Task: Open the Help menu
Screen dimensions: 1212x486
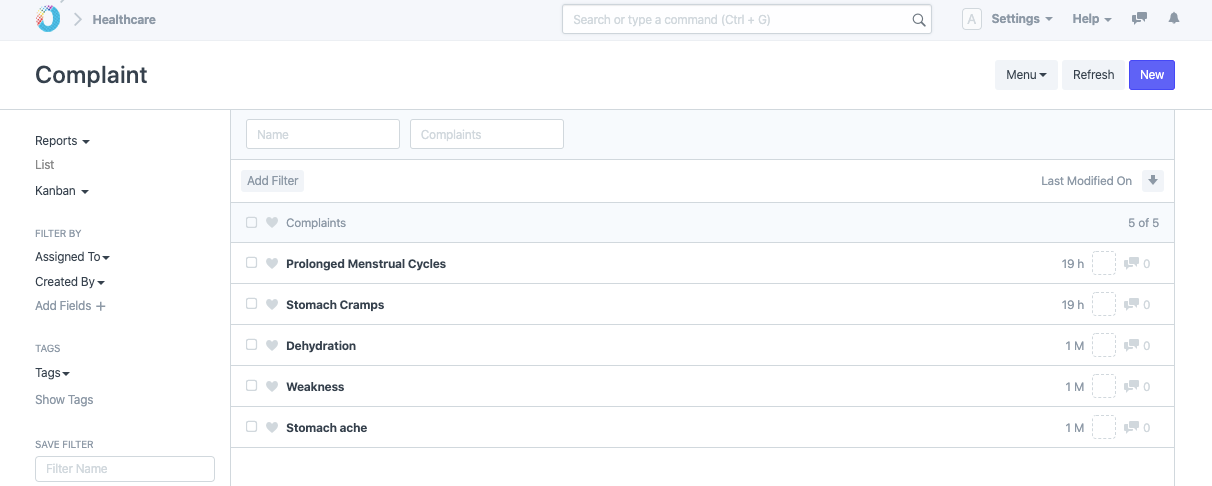Action: (1092, 19)
